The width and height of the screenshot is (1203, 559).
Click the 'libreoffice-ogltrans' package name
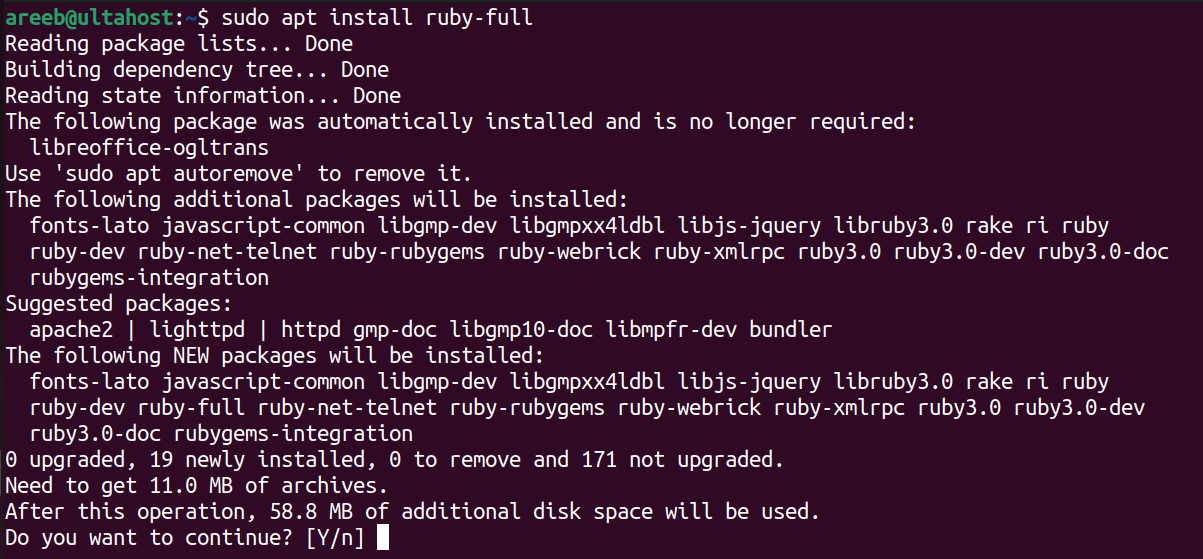[149, 148]
